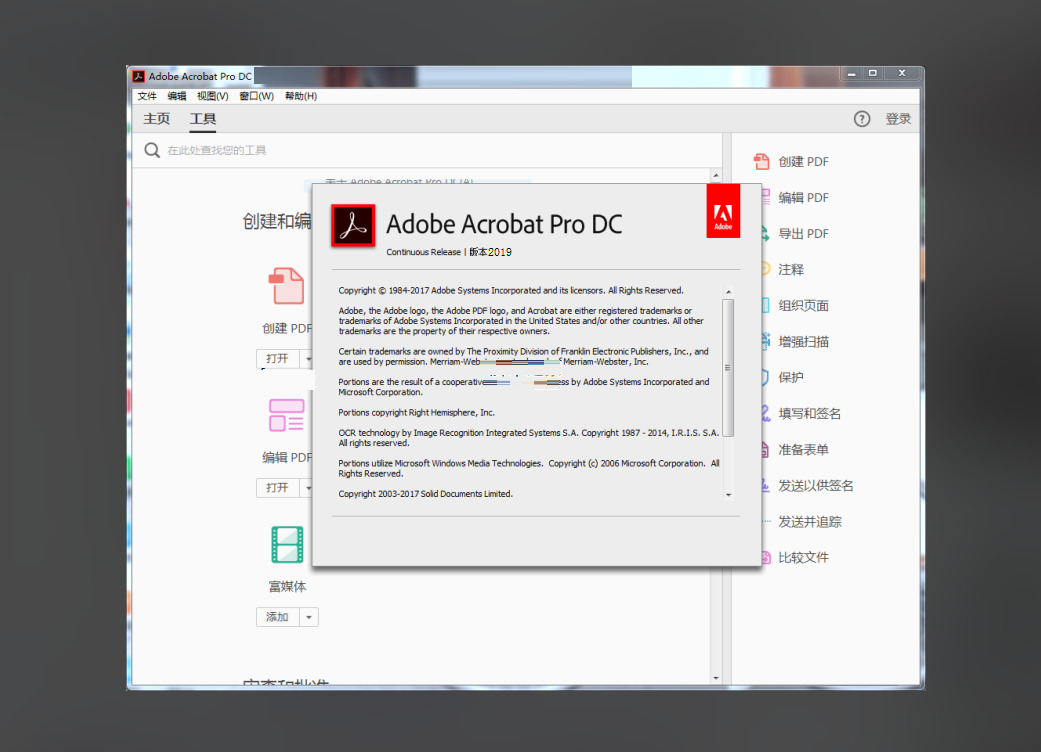This screenshot has width=1041, height=752.
Task: Click tools pane scroll down arrow
Action: [x=716, y=678]
